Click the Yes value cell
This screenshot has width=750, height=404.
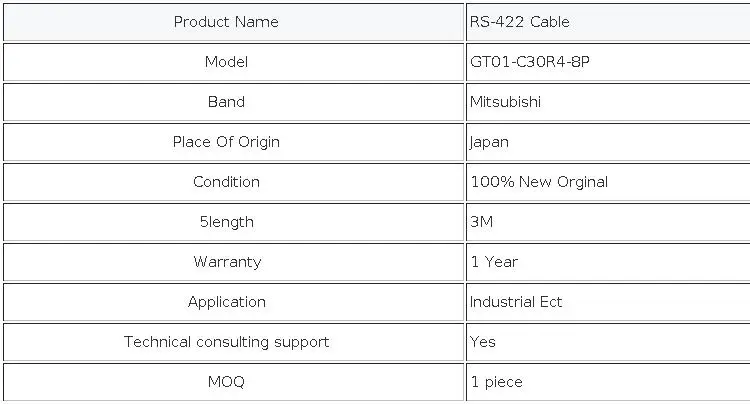point(483,342)
